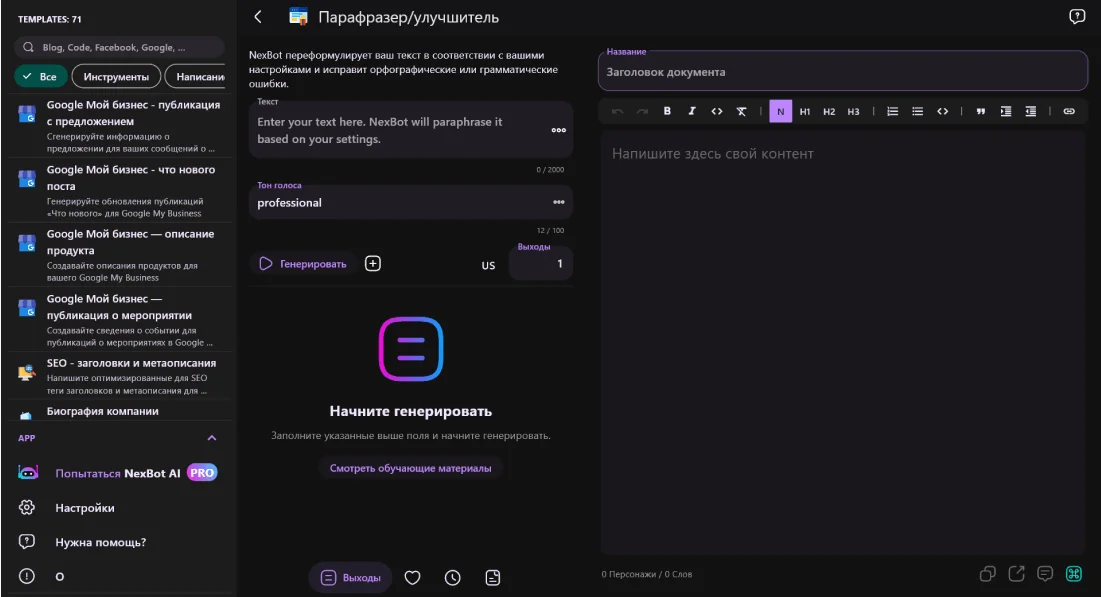1101x597 pixels.
Task: Open Попытаться NexBot AI item
Action: pyautogui.click(x=118, y=473)
